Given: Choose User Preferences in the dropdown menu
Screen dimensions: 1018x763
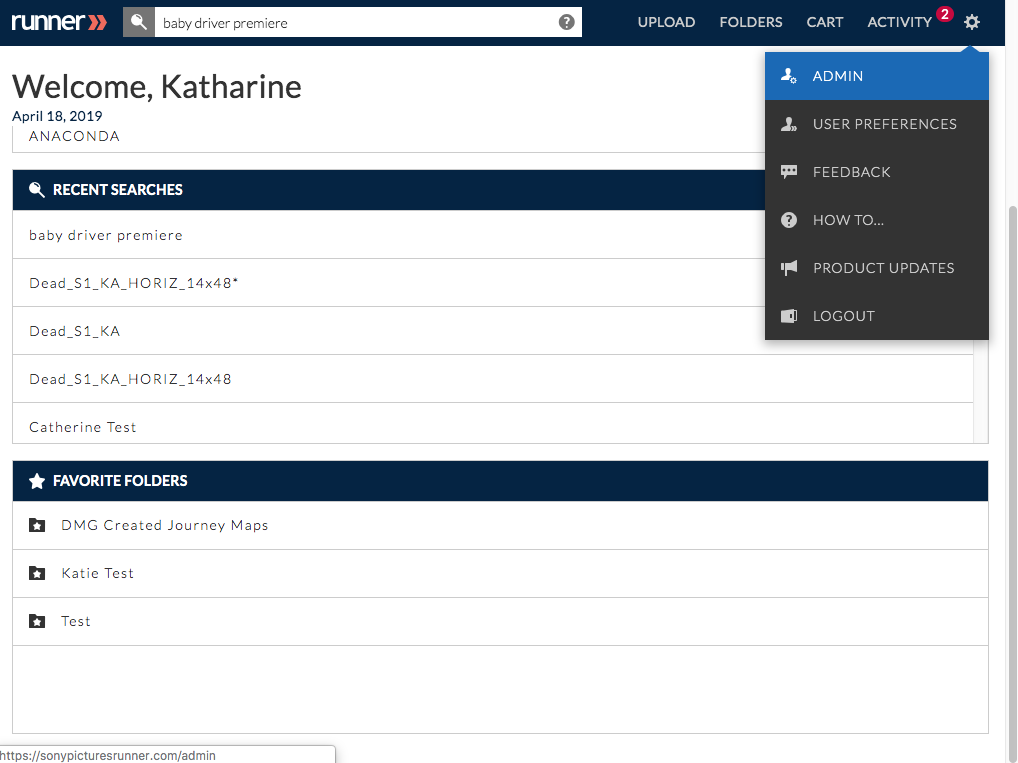Looking at the screenshot, I should pyautogui.click(x=876, y=124).
